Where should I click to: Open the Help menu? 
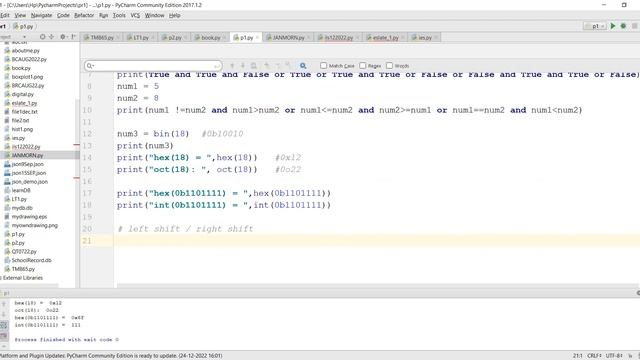coord(174,15)
